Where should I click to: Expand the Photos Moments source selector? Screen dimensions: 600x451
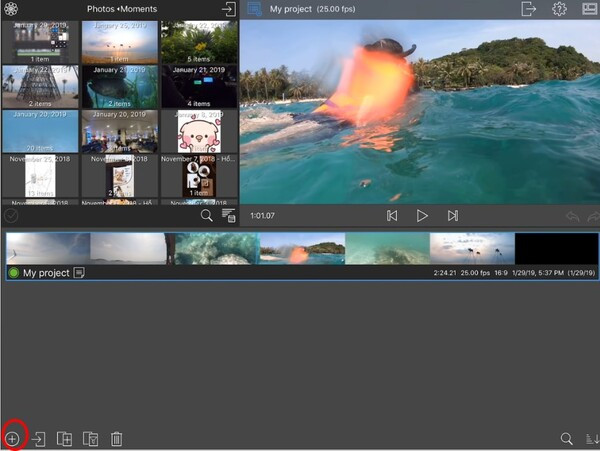click(x=122, y=9)
